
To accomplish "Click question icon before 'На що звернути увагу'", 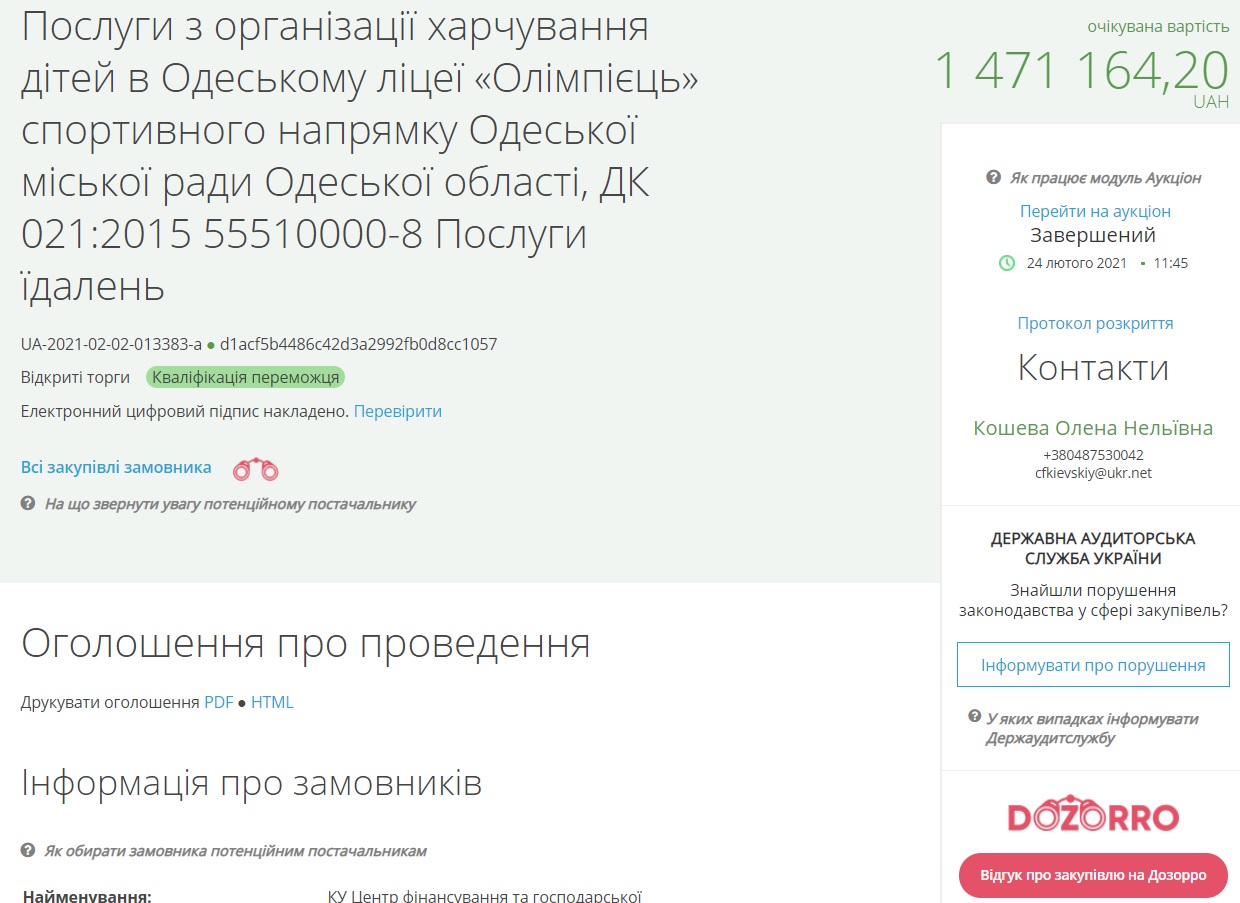I will click(x=28, y=504).
